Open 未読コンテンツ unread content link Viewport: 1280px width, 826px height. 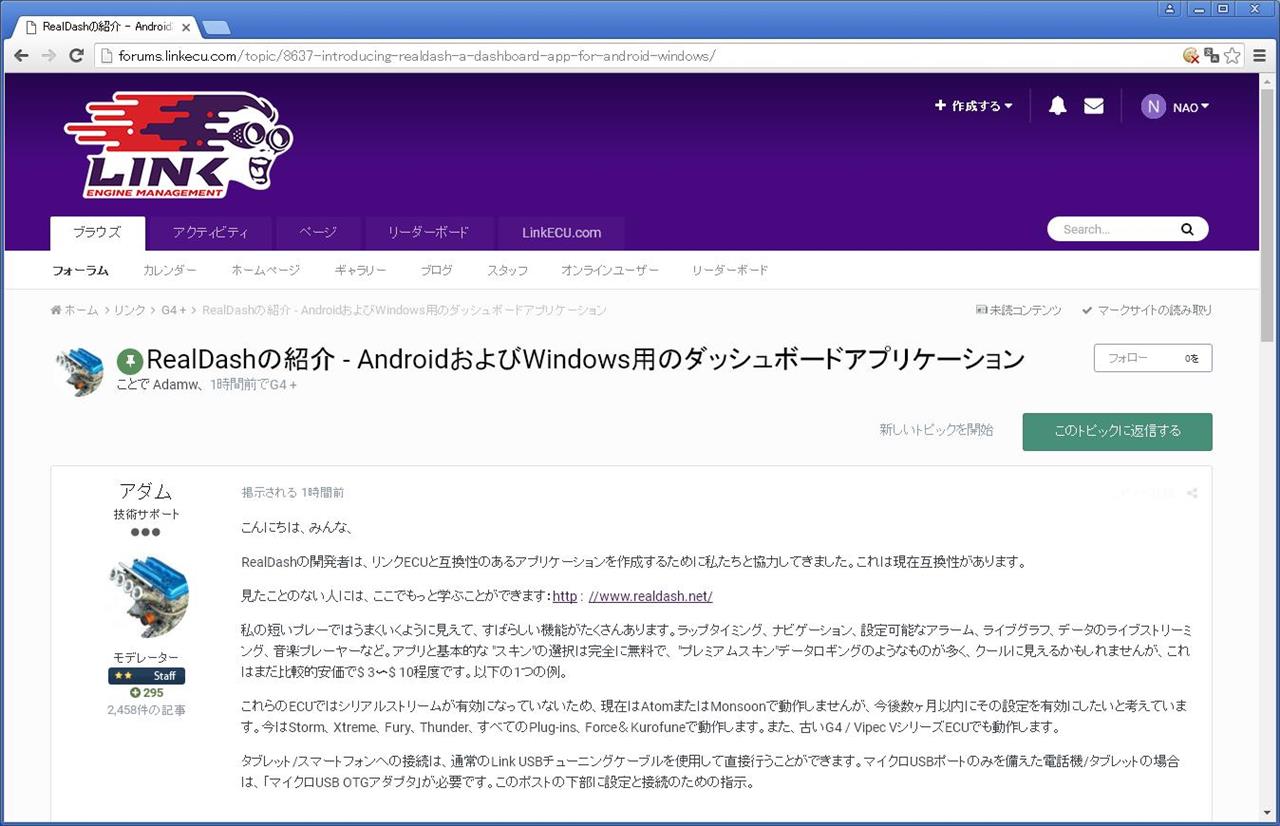click(1018, 310)
